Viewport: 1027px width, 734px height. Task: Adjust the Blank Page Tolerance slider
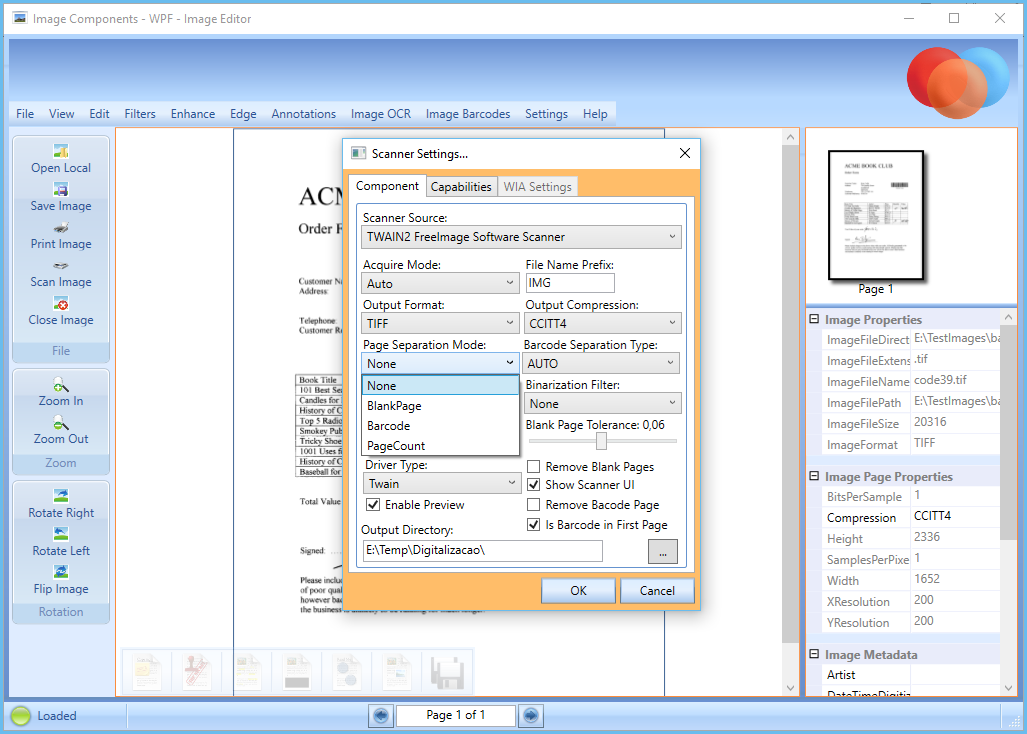coord(602,442)
